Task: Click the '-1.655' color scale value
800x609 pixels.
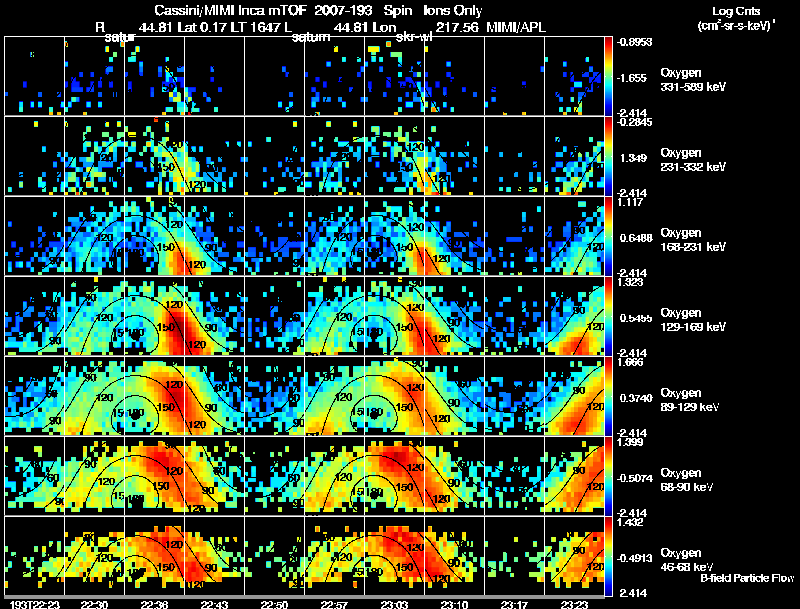Action: [632, 78]
